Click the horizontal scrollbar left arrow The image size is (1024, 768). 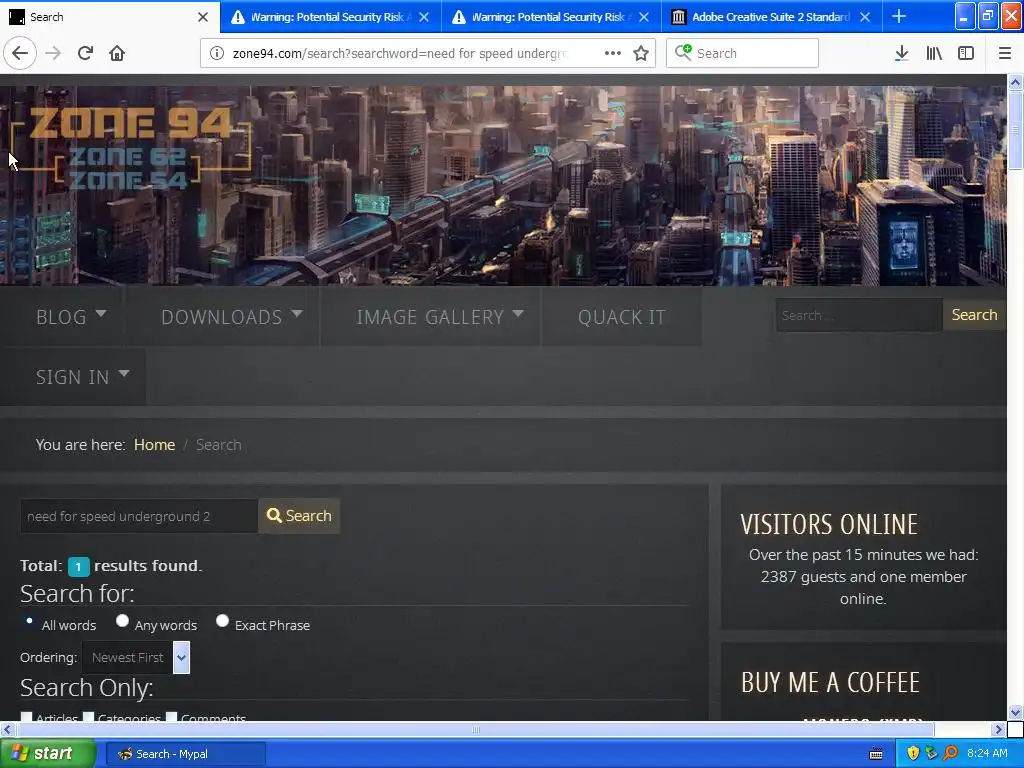click(x=7, y=729)
